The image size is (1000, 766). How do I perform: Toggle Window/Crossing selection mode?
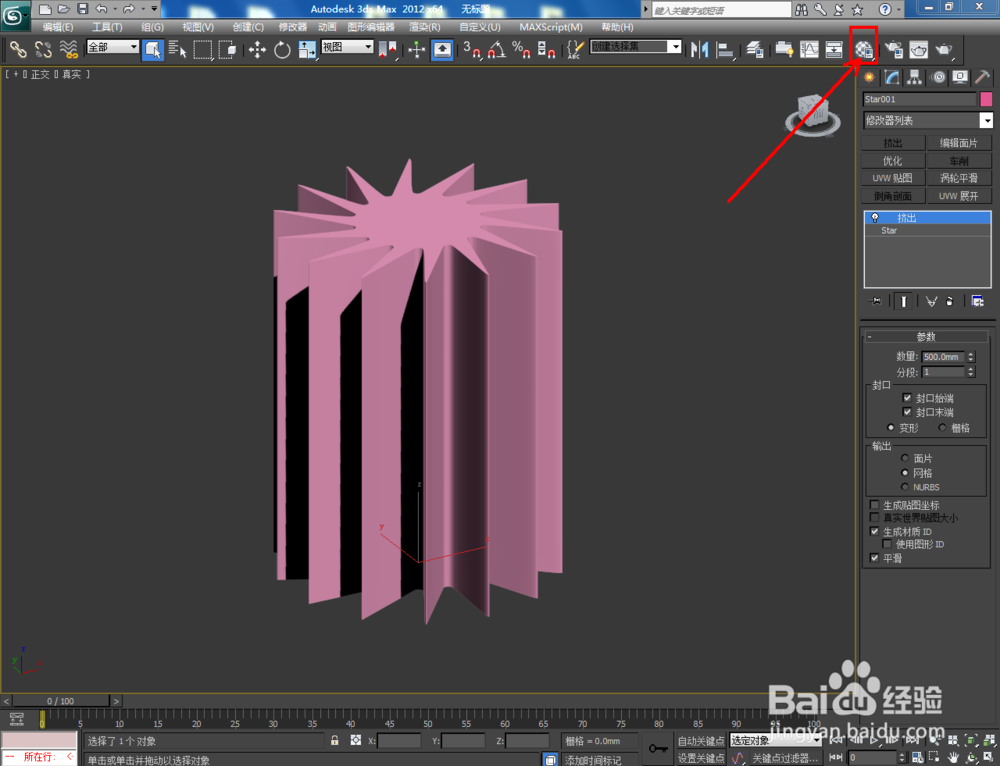(x=227, y=49)
